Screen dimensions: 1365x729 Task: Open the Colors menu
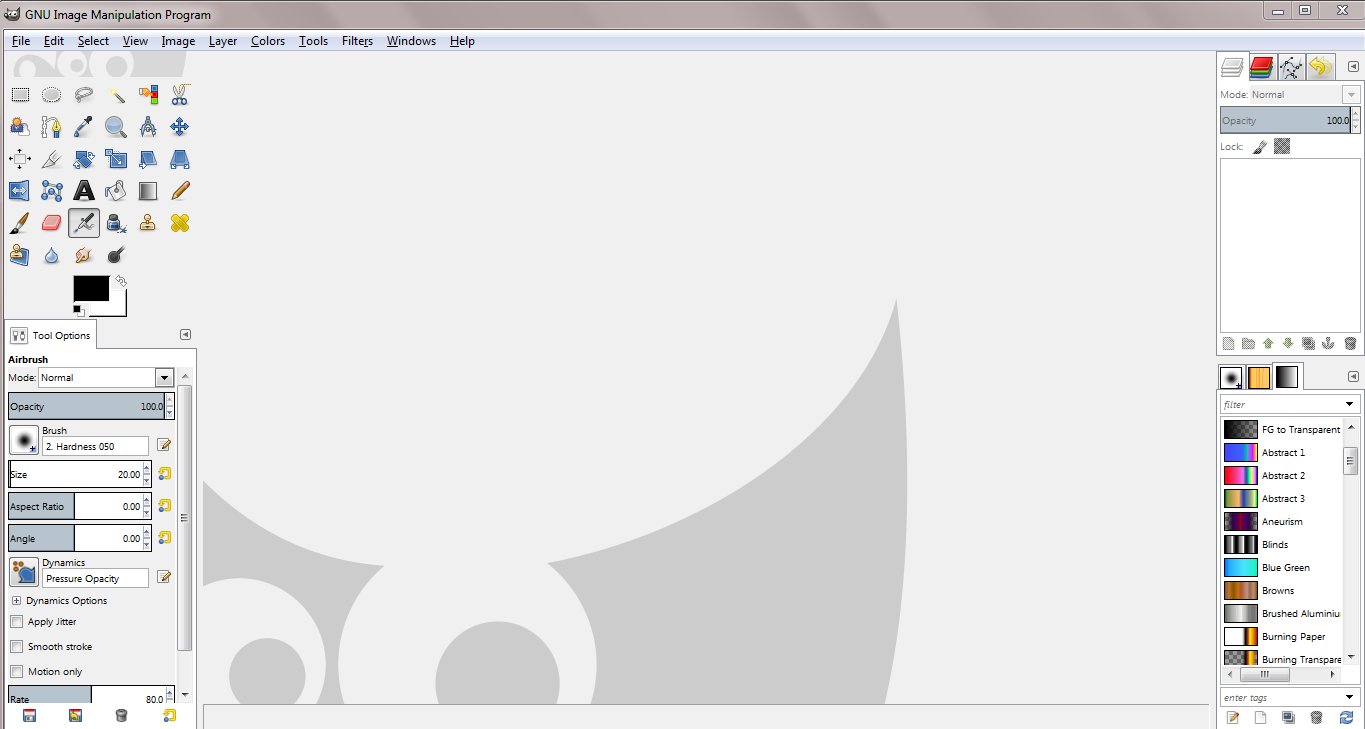pos(268,41)
